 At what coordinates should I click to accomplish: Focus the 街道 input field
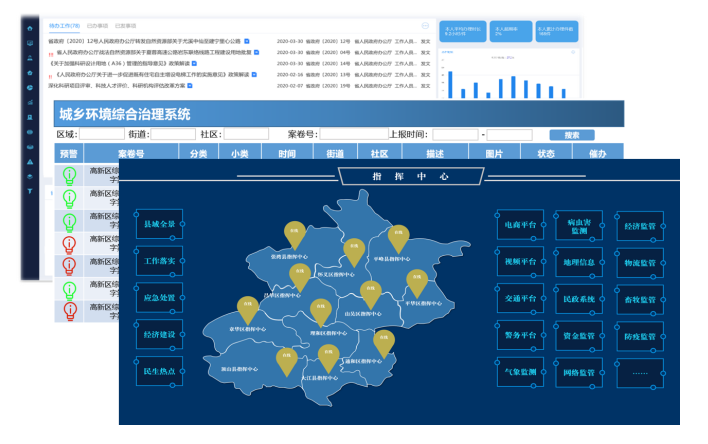click(173, 134)
